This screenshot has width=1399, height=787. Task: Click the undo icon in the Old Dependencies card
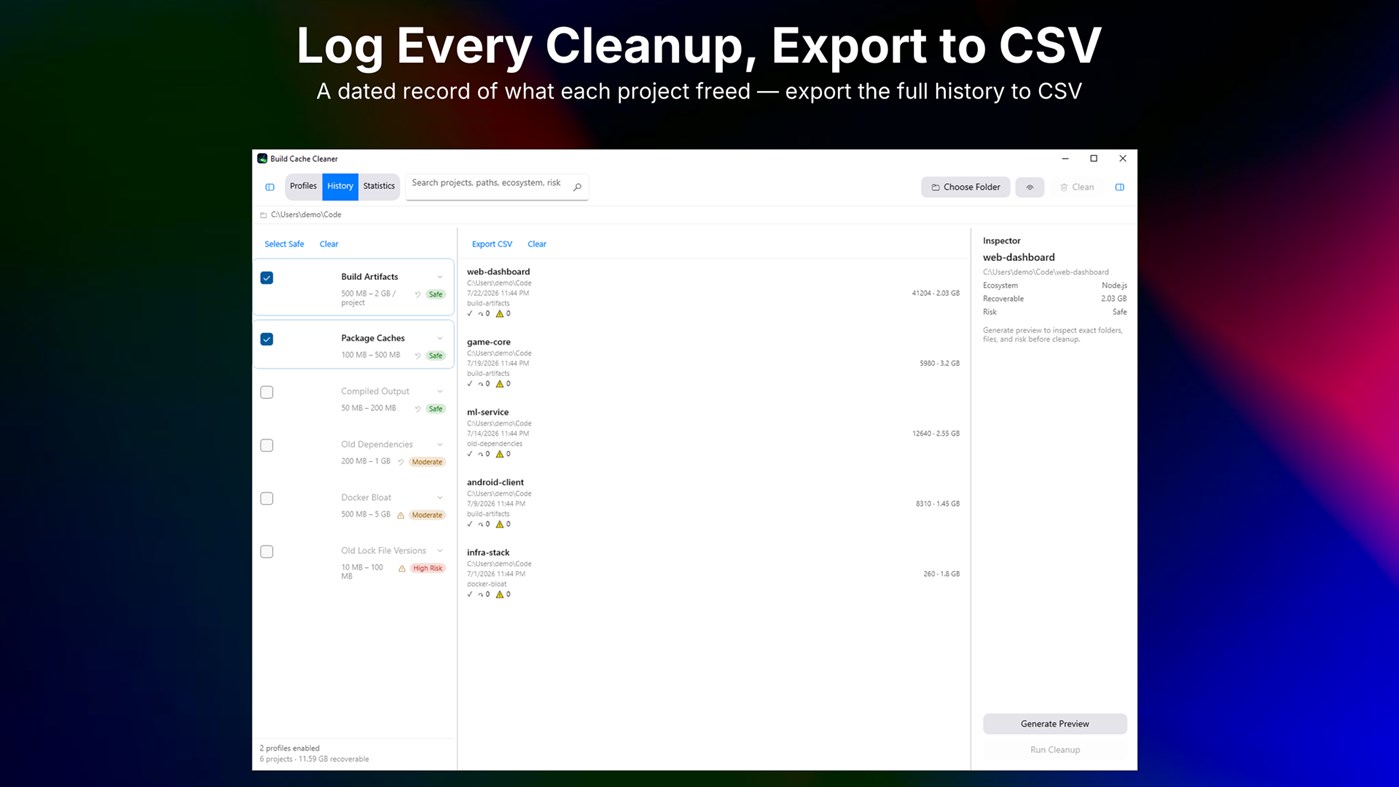(x=401, y=462)
